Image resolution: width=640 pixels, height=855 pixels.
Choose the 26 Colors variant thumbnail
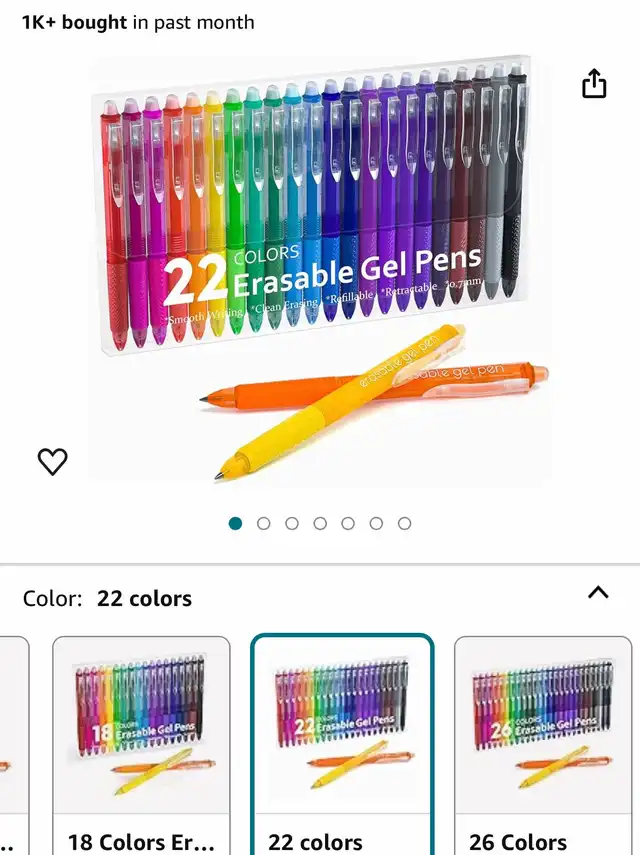click(543, 725)
